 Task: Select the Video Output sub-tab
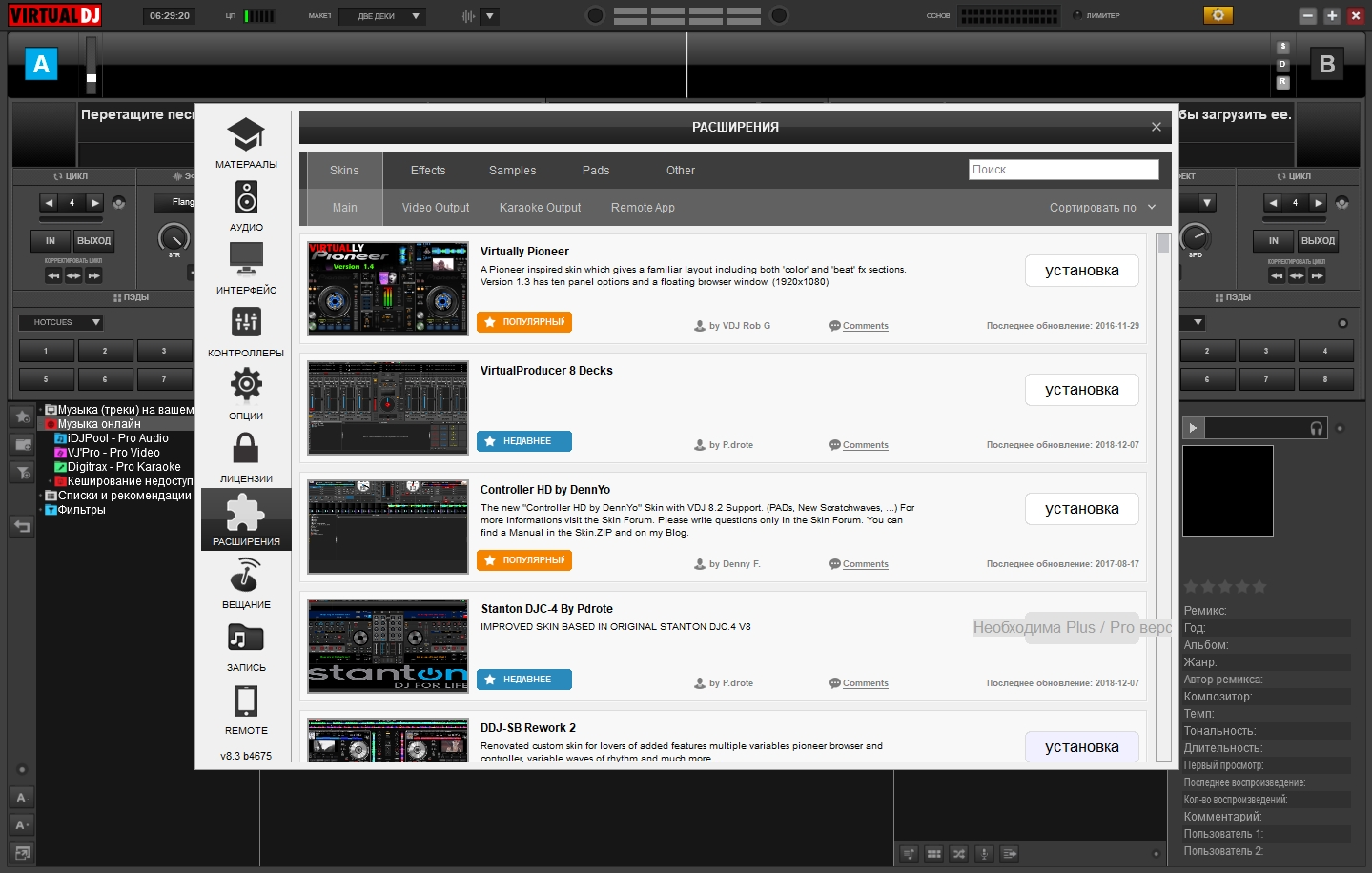pyautogui.click(x=436, y=208)
